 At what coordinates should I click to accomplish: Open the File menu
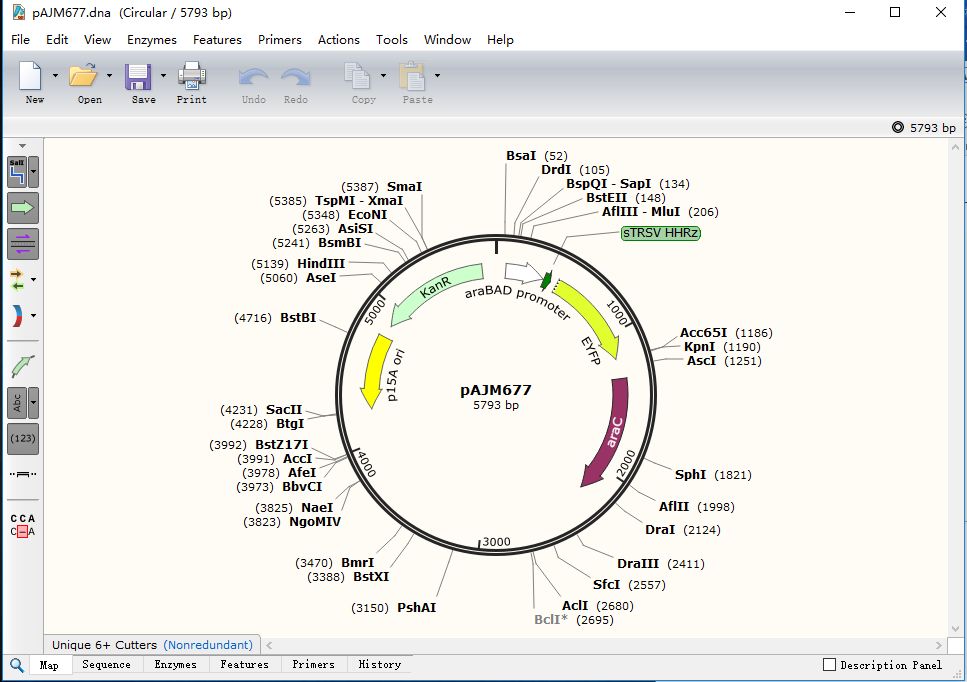pyautogui.click(x=20, y=39)
